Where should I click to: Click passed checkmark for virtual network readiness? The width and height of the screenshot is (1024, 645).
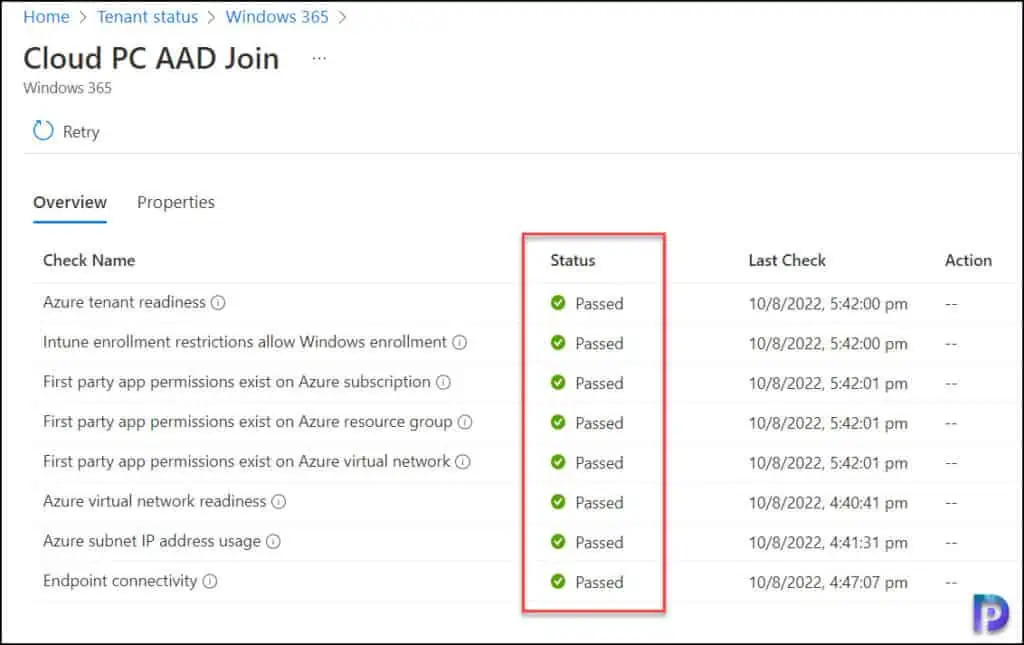tap(558, 501)
